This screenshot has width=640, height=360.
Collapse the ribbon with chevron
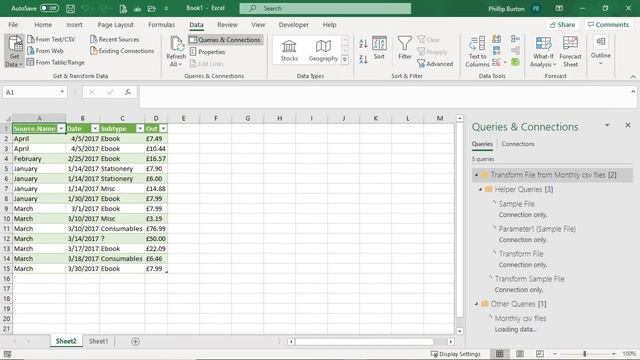pyautogui.click(x=633, y=77)
